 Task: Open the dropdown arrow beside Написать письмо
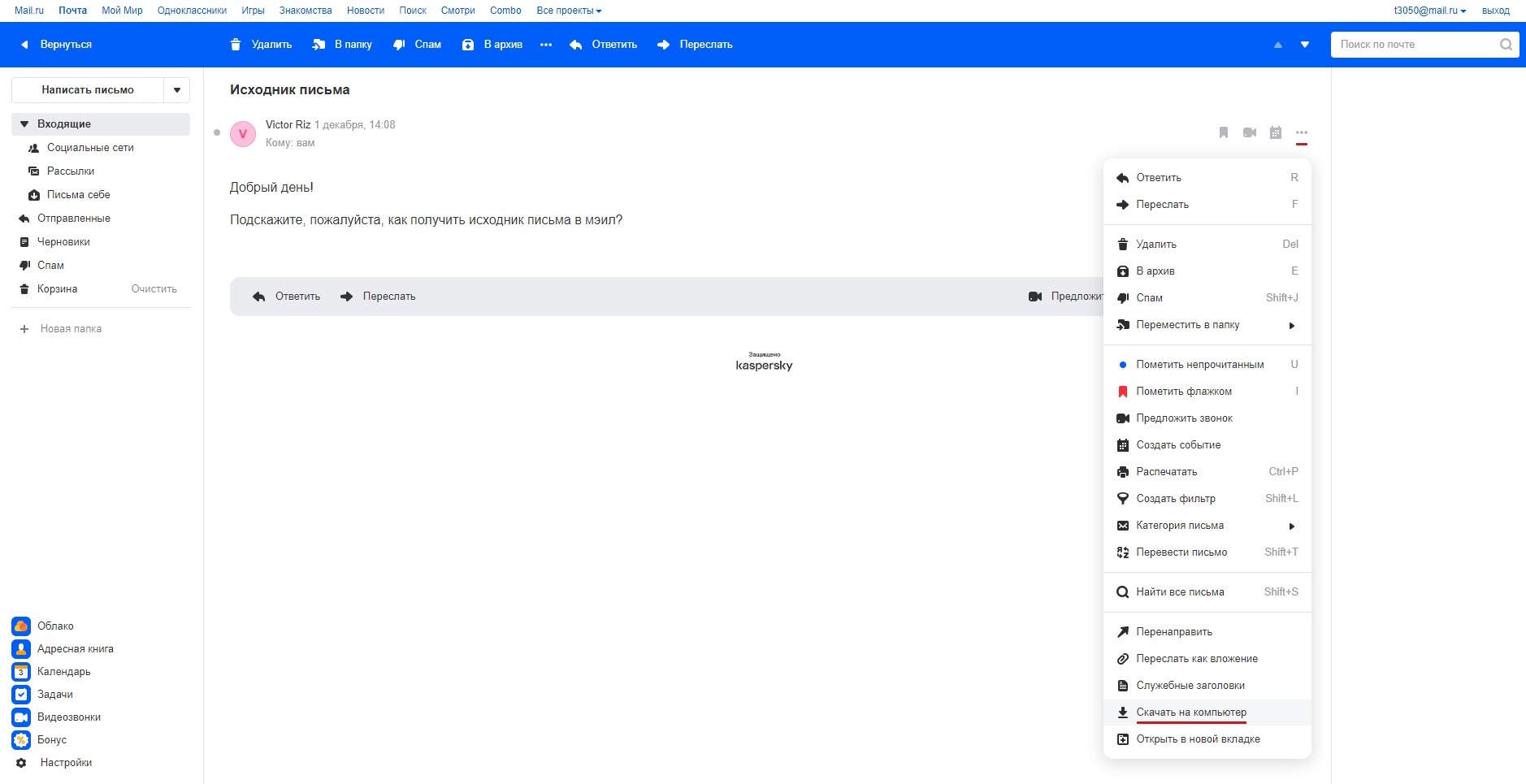click(177, 90)
